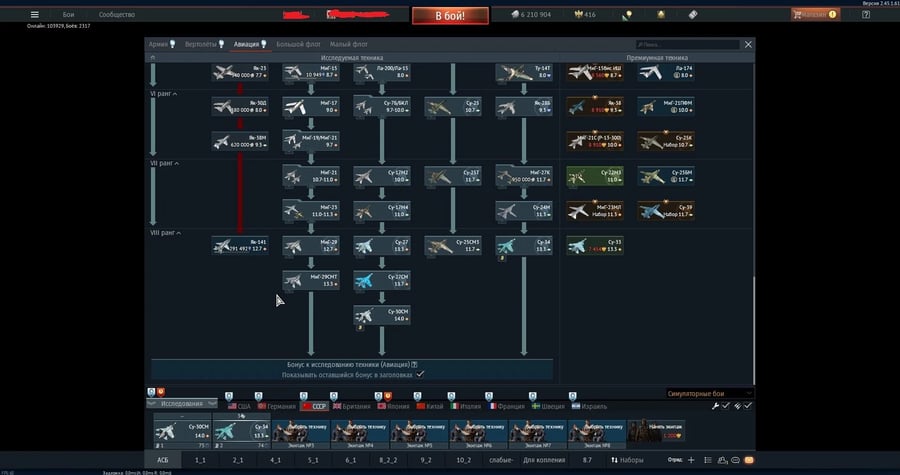Open the Симуляторные бои game mode dropdown
This screenshot has width=900, height=475.
click(x=709, y=394)
